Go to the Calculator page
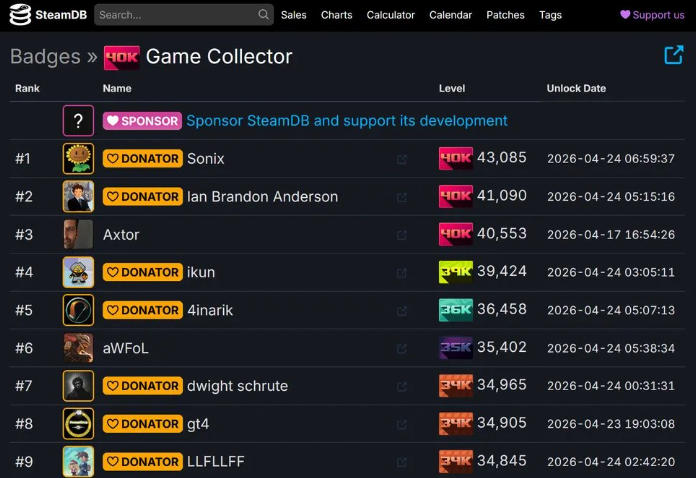 pos(390,15)
